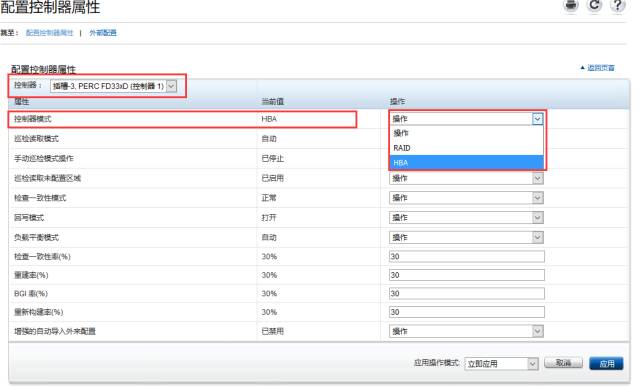Follow the 配置控制器属性 jump link

click(x=49, y=33)
